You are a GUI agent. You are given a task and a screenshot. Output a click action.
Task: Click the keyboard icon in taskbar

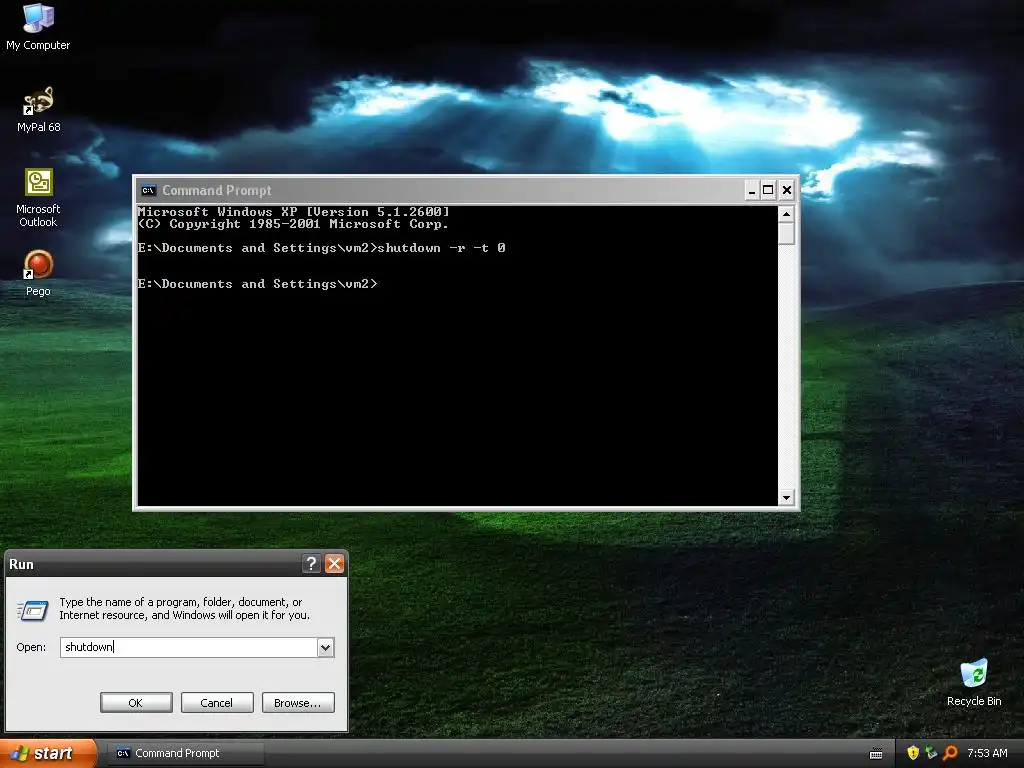coord(876,754)
